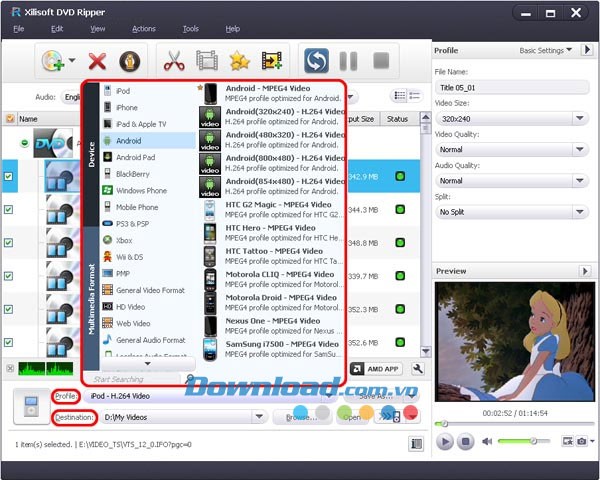Select Windows Phone category
Viewport: 600px width, 480px height.
(x=148, y=190)
